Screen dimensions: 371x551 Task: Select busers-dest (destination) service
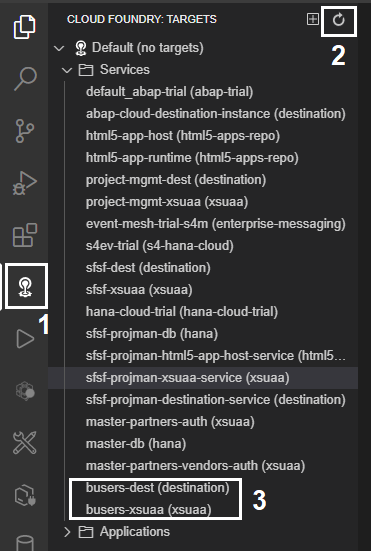tap(157, 488)
